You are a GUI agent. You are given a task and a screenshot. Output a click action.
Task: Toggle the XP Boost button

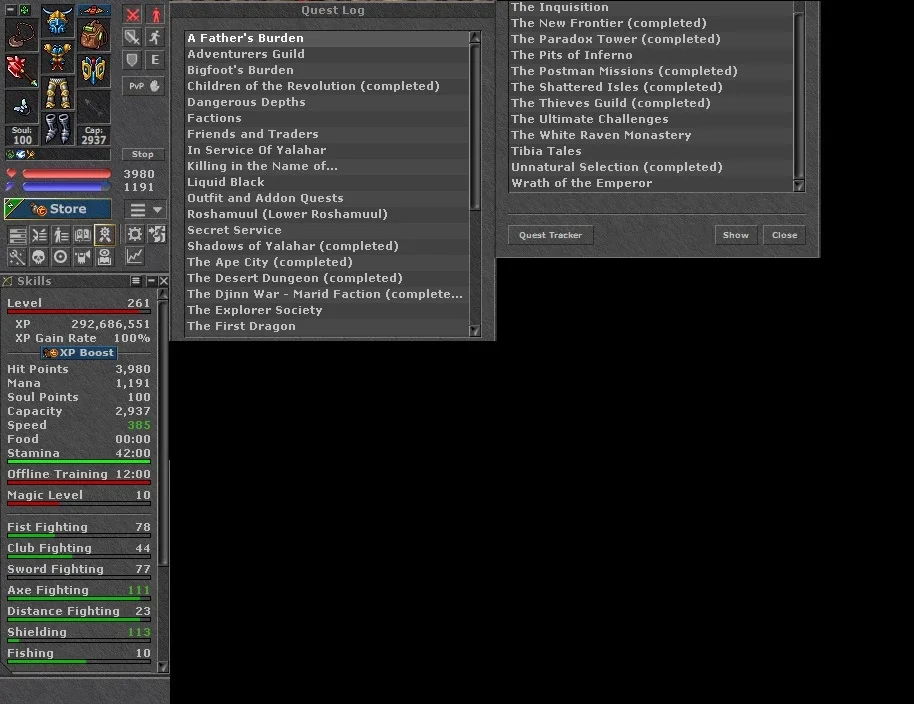[x=79, y=353]
